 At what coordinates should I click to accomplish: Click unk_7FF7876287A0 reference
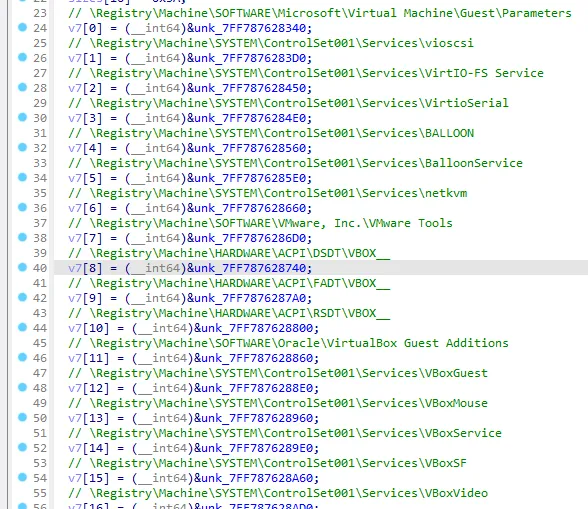pos(250,298)
